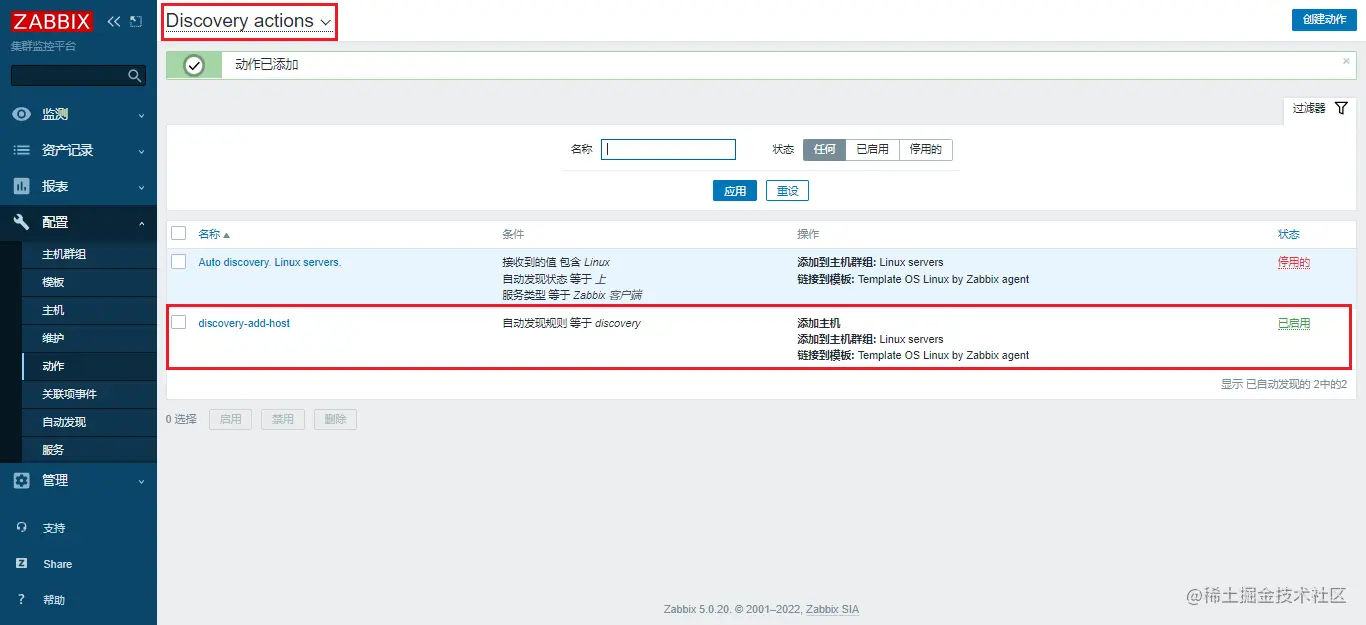
Task: Set status filter to 已启用
Action: coord(872,149)
